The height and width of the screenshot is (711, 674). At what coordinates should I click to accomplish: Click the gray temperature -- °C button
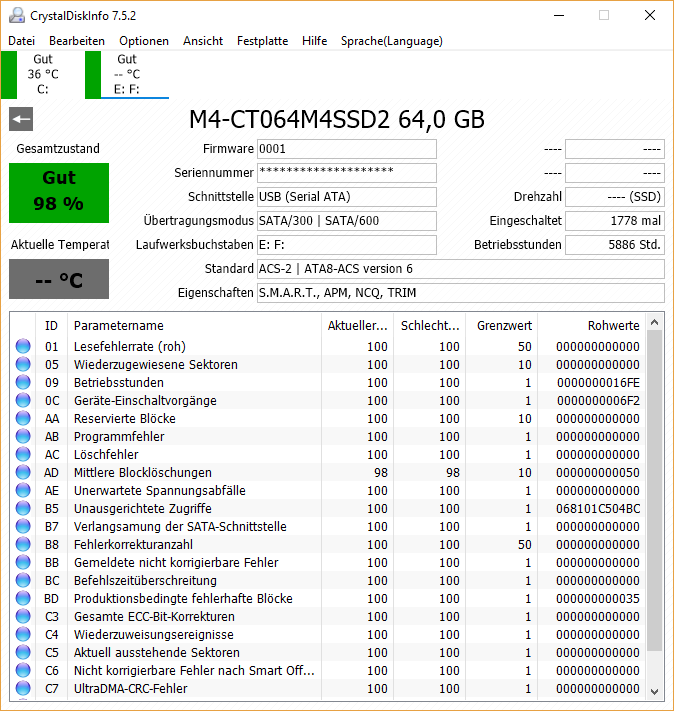(x=59, y=279)
